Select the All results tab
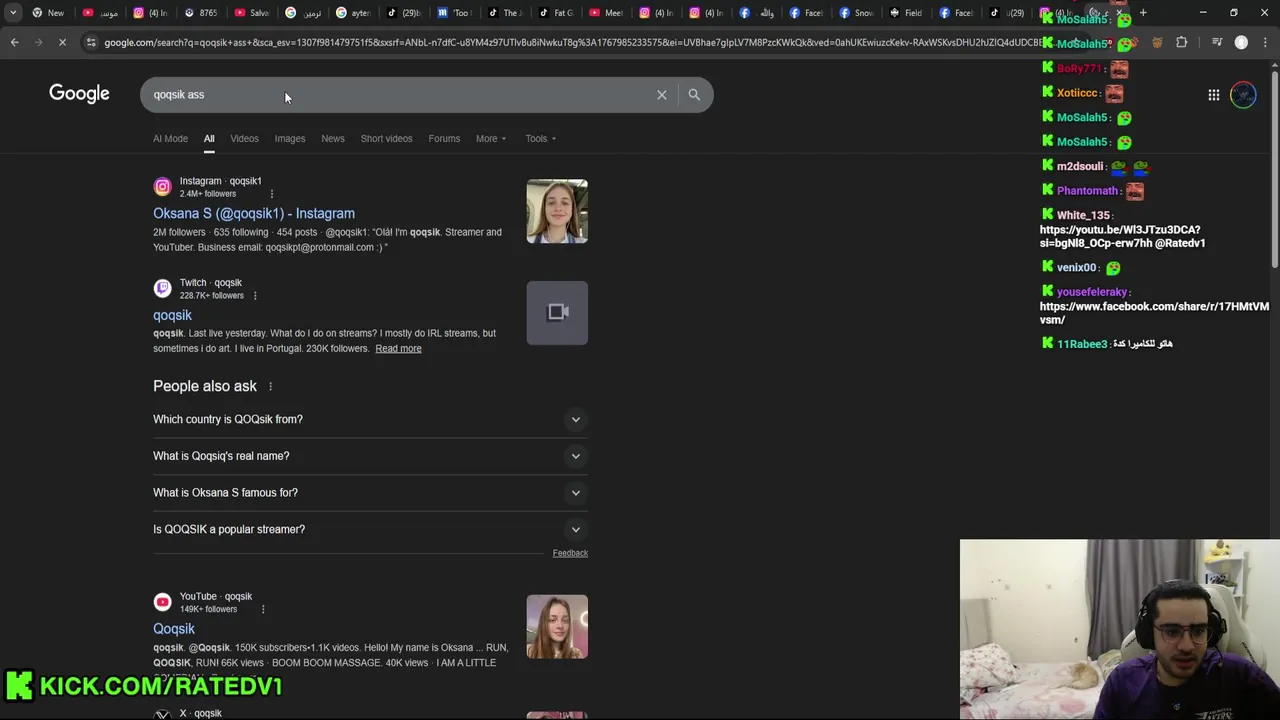This screenshot has width=1280, height=720. click(209, 139)
